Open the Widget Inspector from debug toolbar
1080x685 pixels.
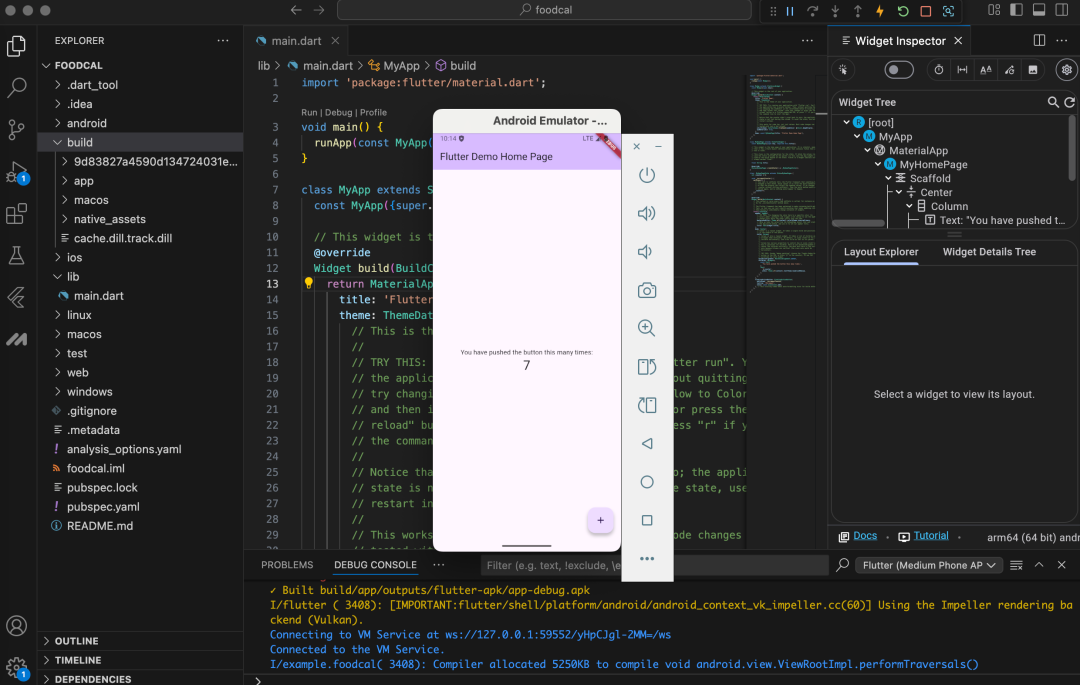click(948, 11)
